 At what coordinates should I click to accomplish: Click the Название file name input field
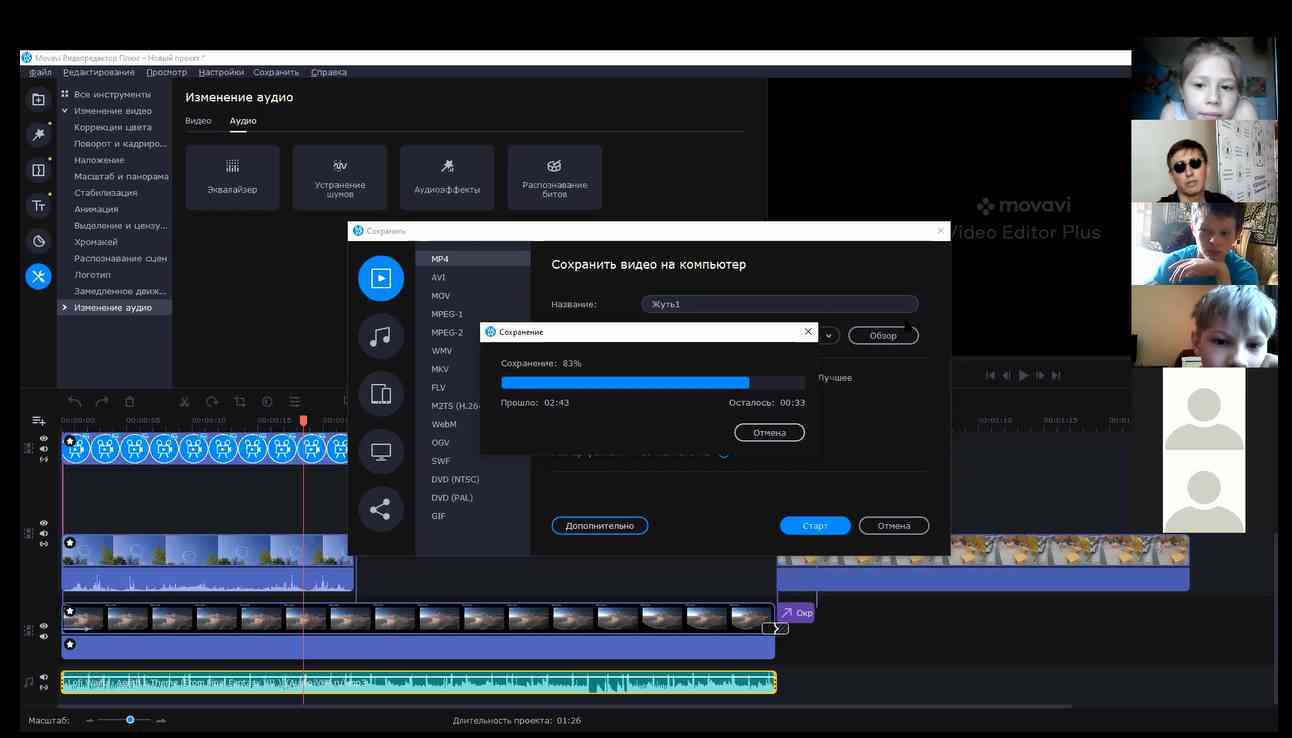coord(779,304)
